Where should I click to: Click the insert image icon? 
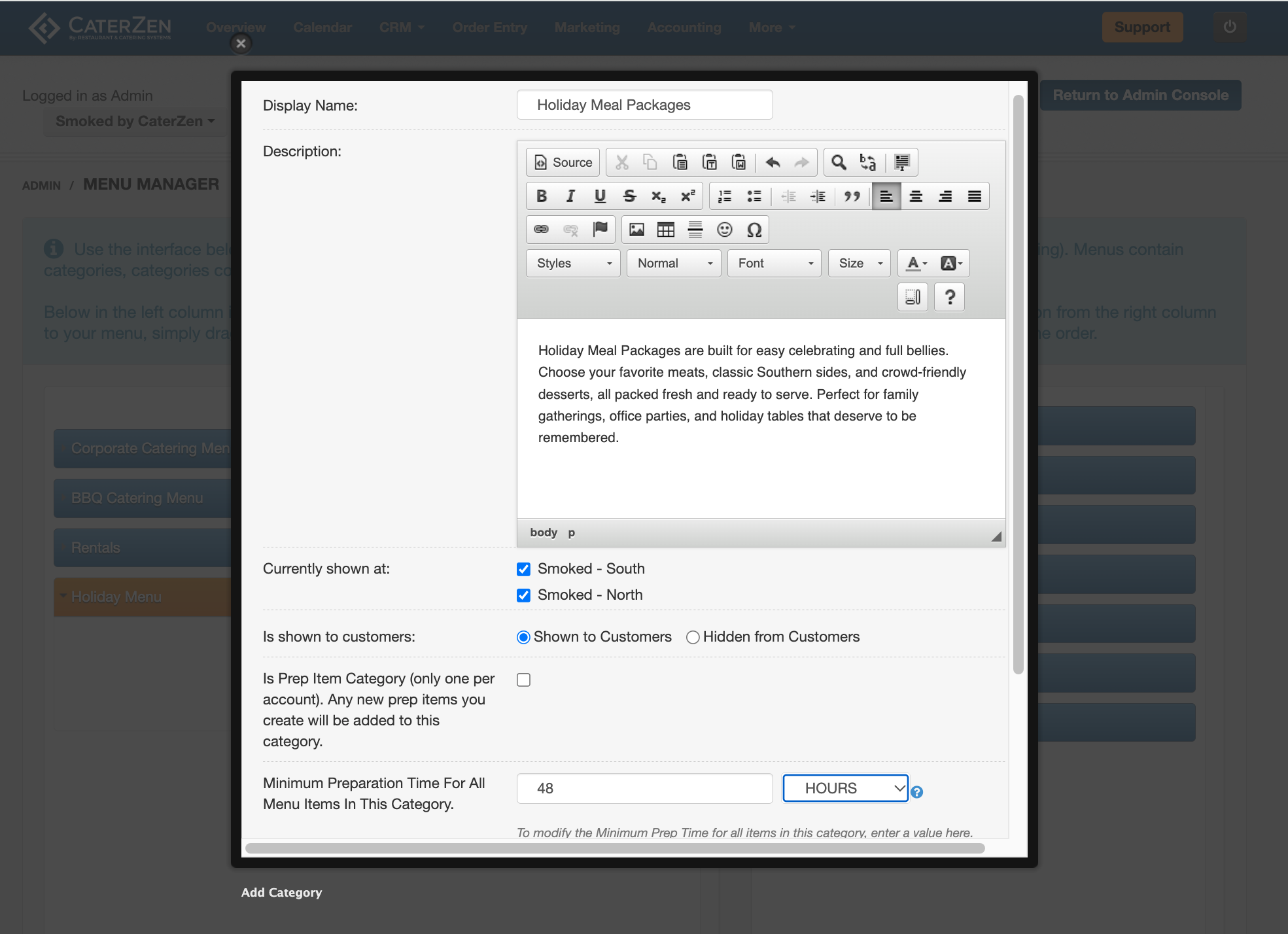[636, 230]
